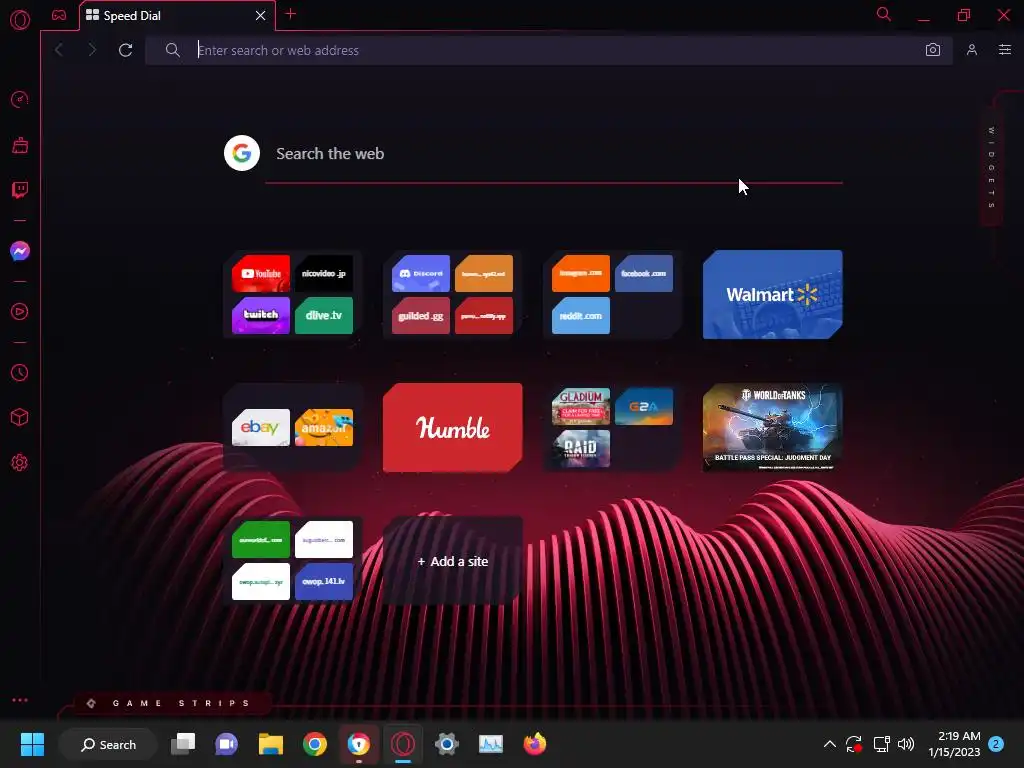The height and width of the screenshot is (768, 1024).
Task: Launch Google Chrome from the taskbar
Action: coord(315,744)
